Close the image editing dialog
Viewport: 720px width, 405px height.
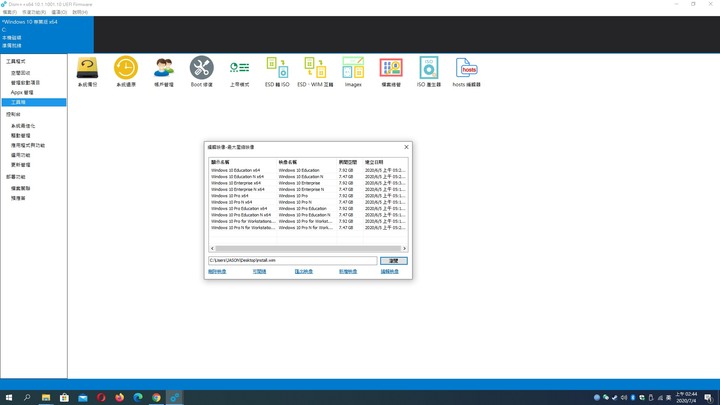pyautogui.click(x=406, y=147)
